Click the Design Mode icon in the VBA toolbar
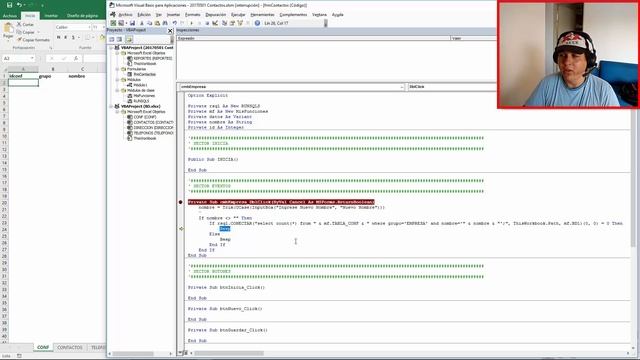 (x=215, y=23)
